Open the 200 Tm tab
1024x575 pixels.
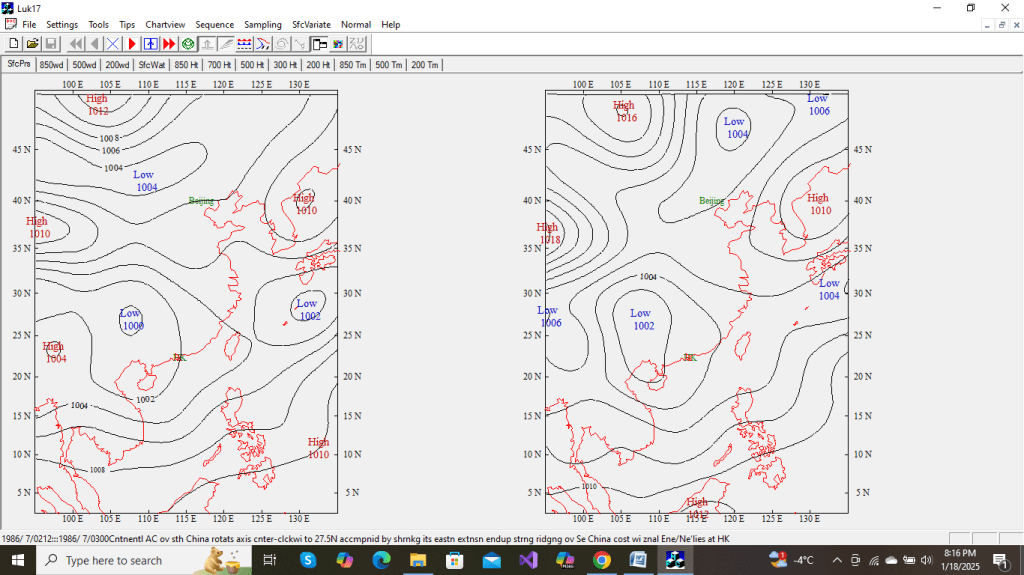424,65
